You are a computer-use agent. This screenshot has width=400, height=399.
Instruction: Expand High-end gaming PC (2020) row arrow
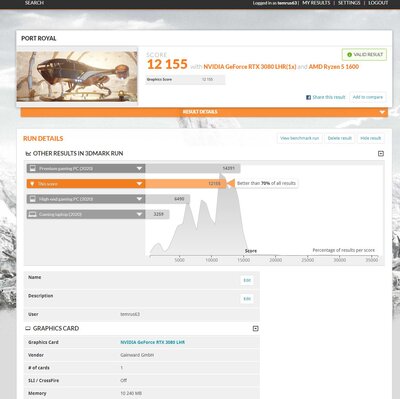(x=139, y=199)
